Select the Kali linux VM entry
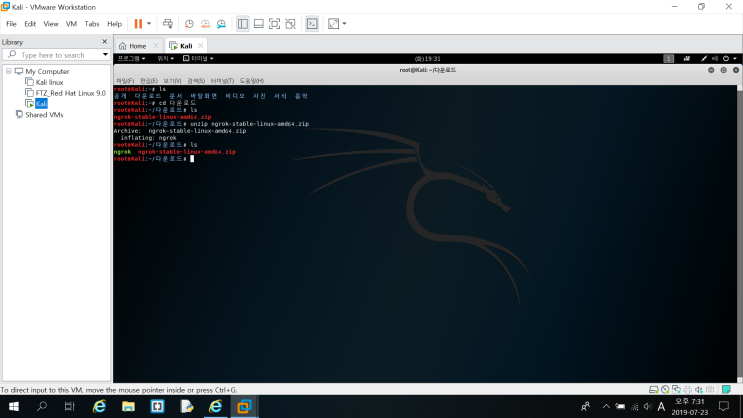Viewport: 743px width, 418px height. click(49, 82)
